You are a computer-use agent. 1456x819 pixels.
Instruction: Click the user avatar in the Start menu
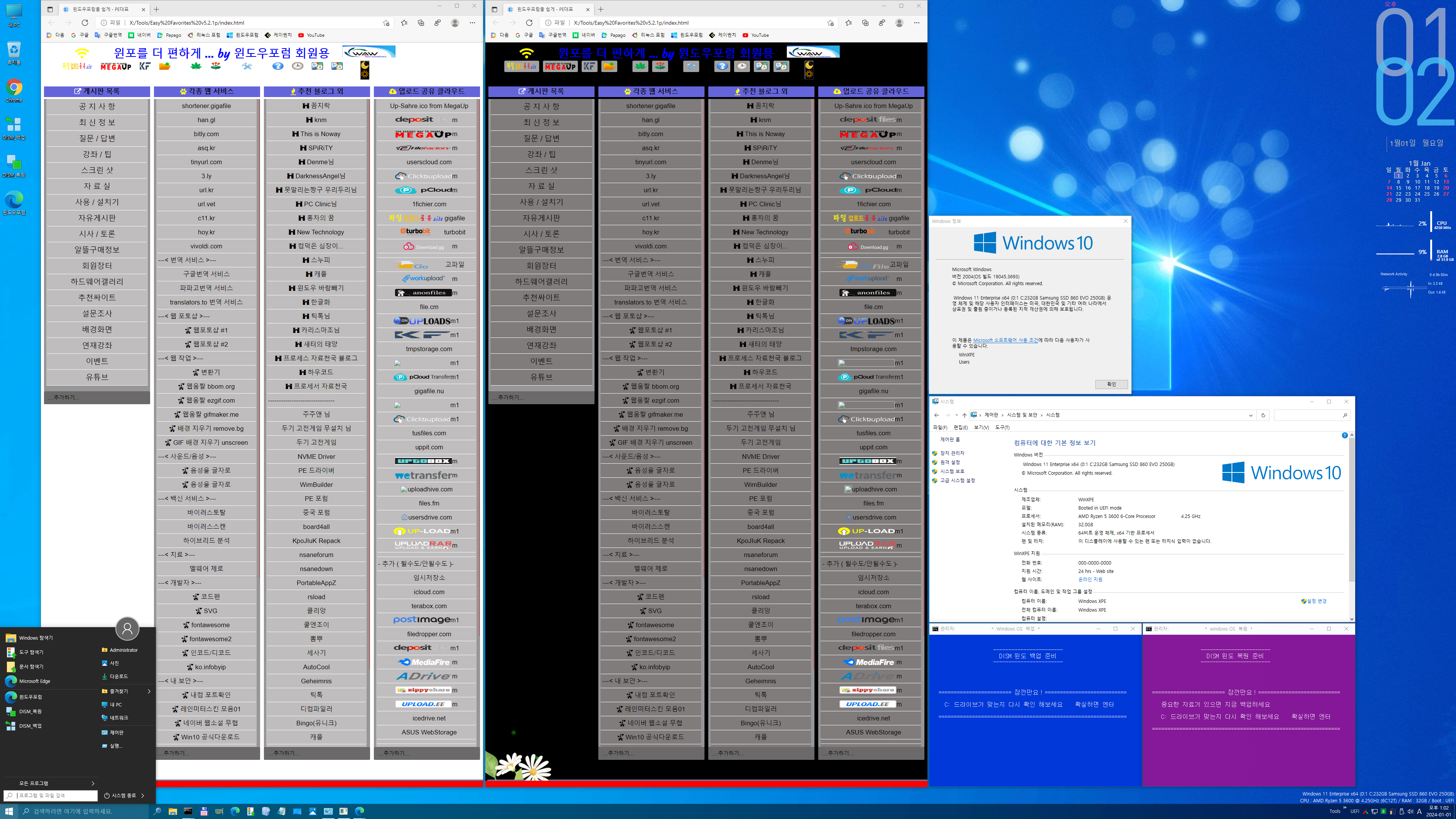pyautogui.click(x=127, y=629)
